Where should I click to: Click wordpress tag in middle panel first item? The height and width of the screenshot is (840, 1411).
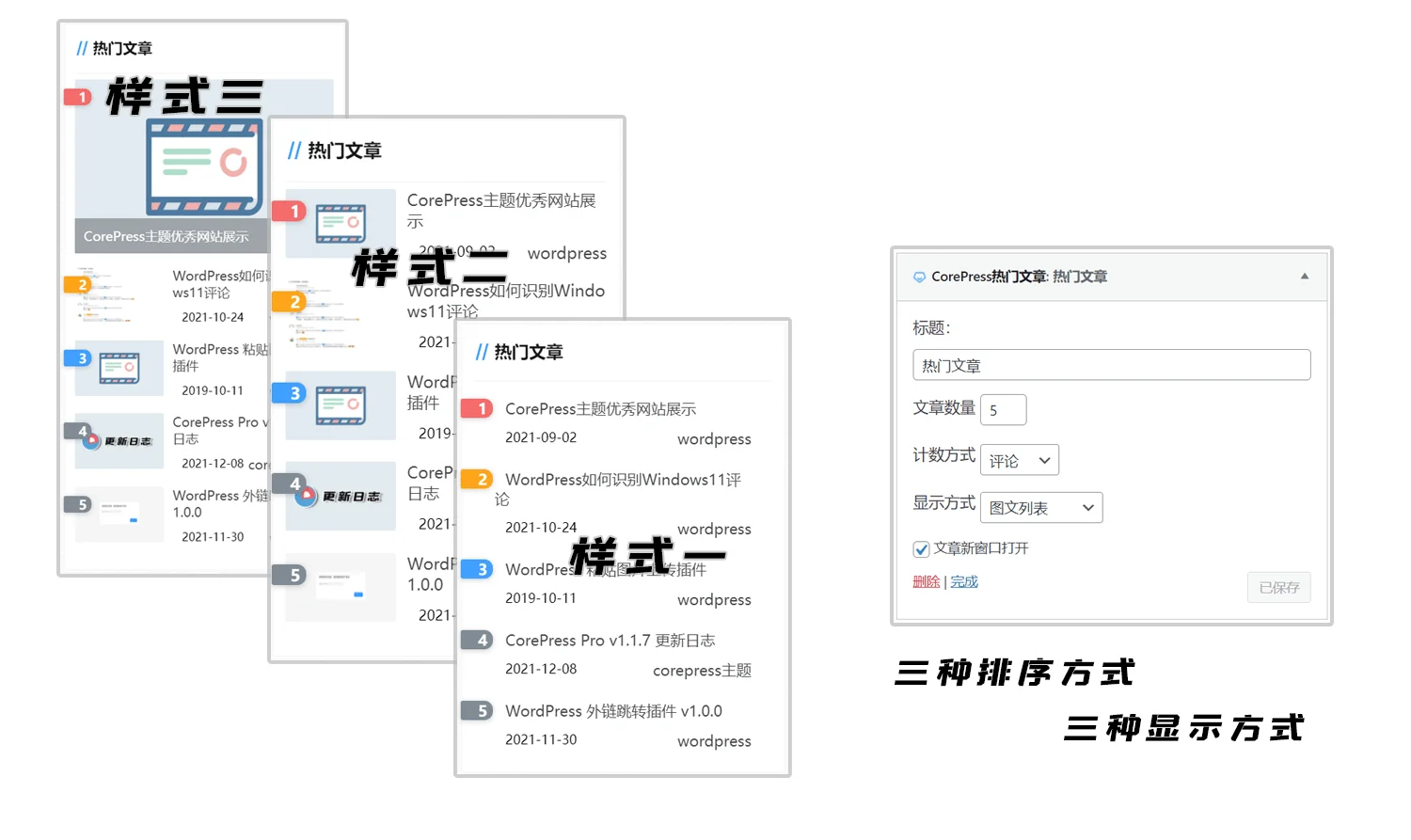(567, 253)
